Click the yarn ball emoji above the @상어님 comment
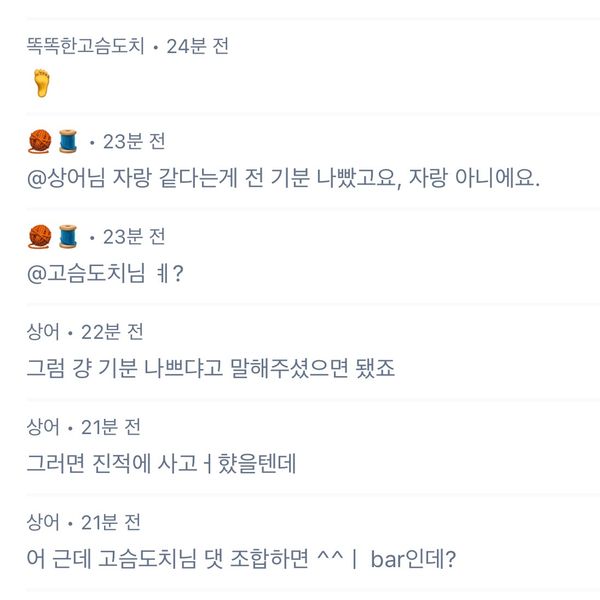The width and height of the screenshot is (600, 600). coord(39,142)
